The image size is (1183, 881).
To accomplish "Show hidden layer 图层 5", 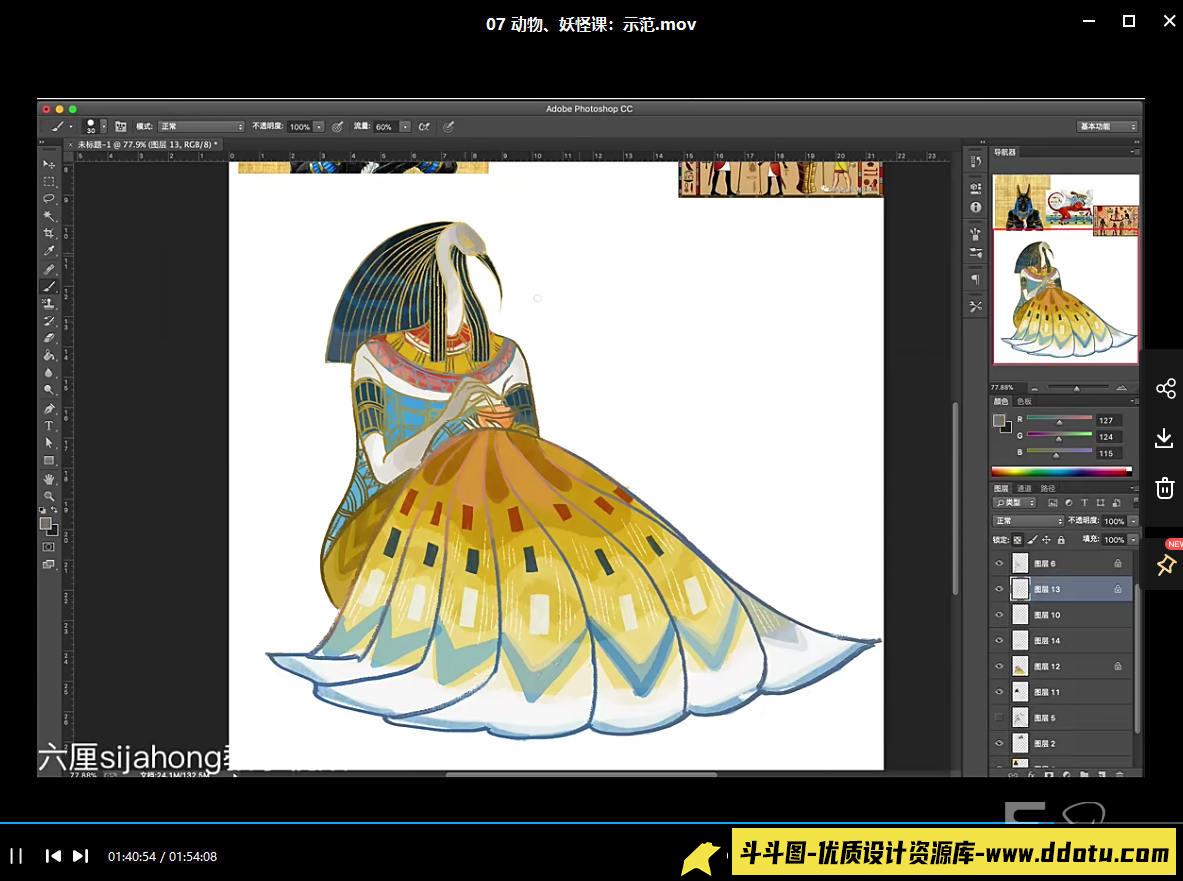I will tap(999, 717).
